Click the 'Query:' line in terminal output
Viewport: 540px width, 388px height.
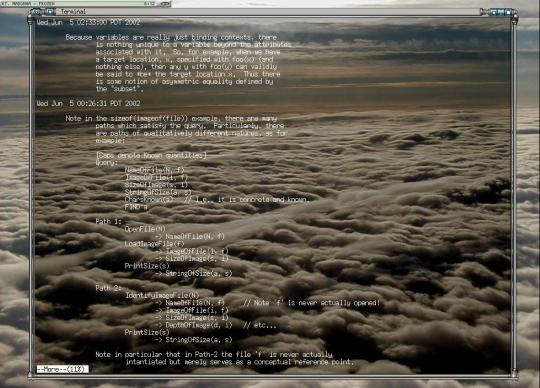coord(106,162)
